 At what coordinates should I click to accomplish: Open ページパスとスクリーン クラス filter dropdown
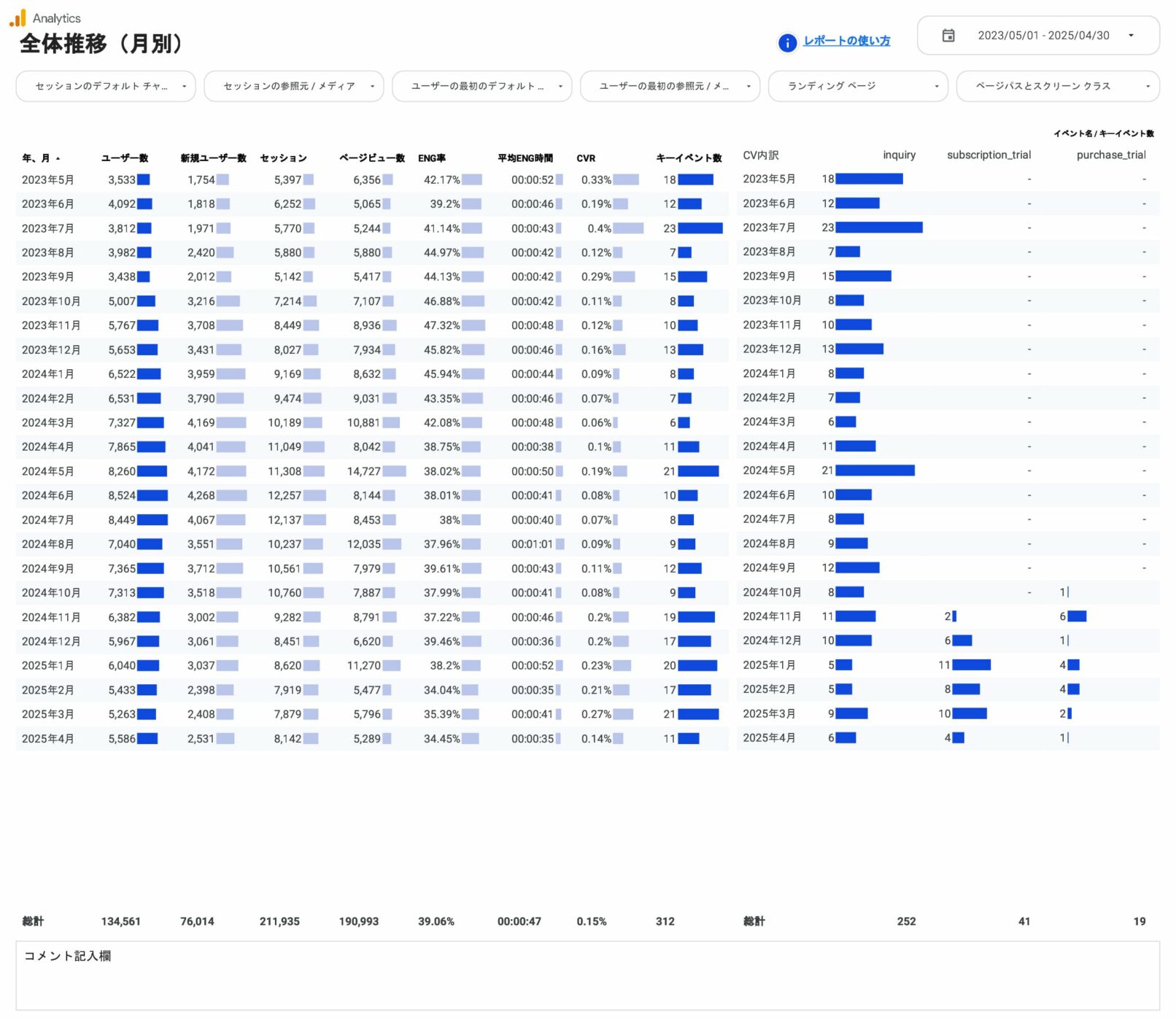pos(1057,86)
